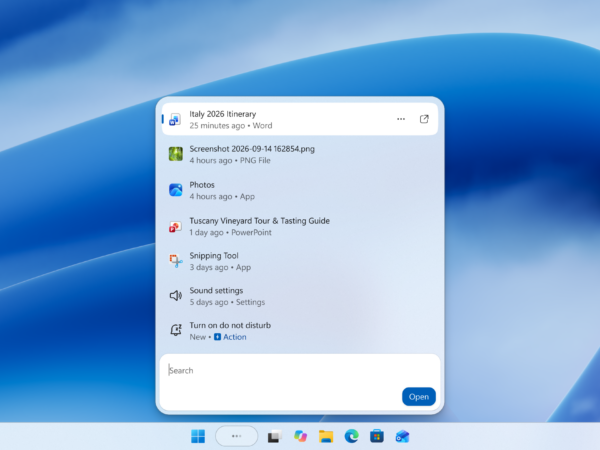Select Screenshot 2026-09-14 162854.png result

(300, 154)
